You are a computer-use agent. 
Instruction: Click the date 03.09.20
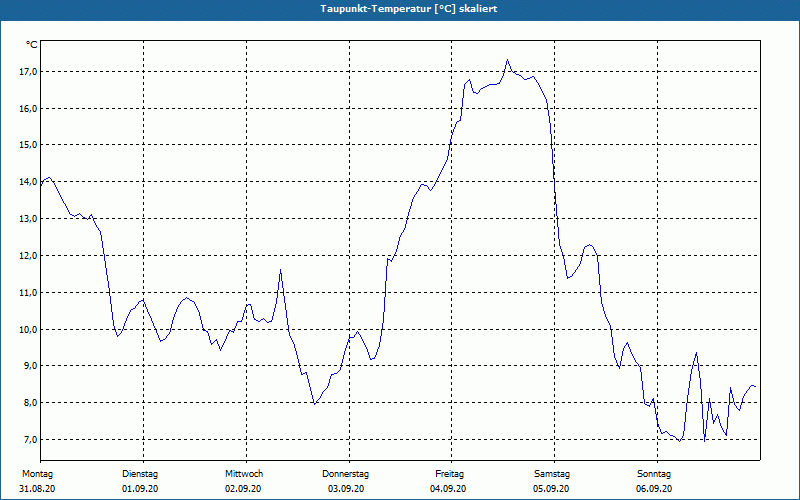pos(346,489)
